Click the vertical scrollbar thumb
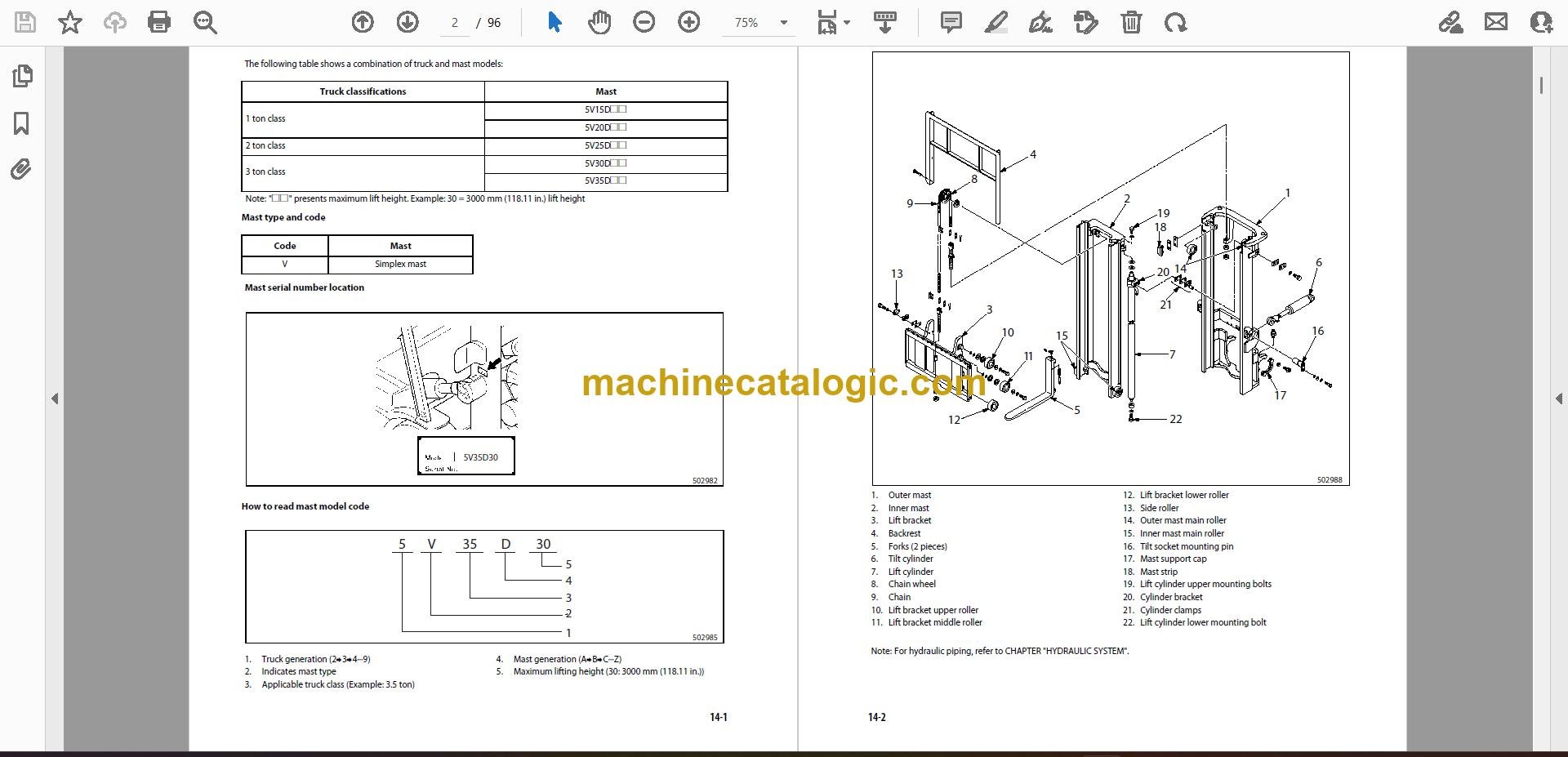 point(1541,85)
